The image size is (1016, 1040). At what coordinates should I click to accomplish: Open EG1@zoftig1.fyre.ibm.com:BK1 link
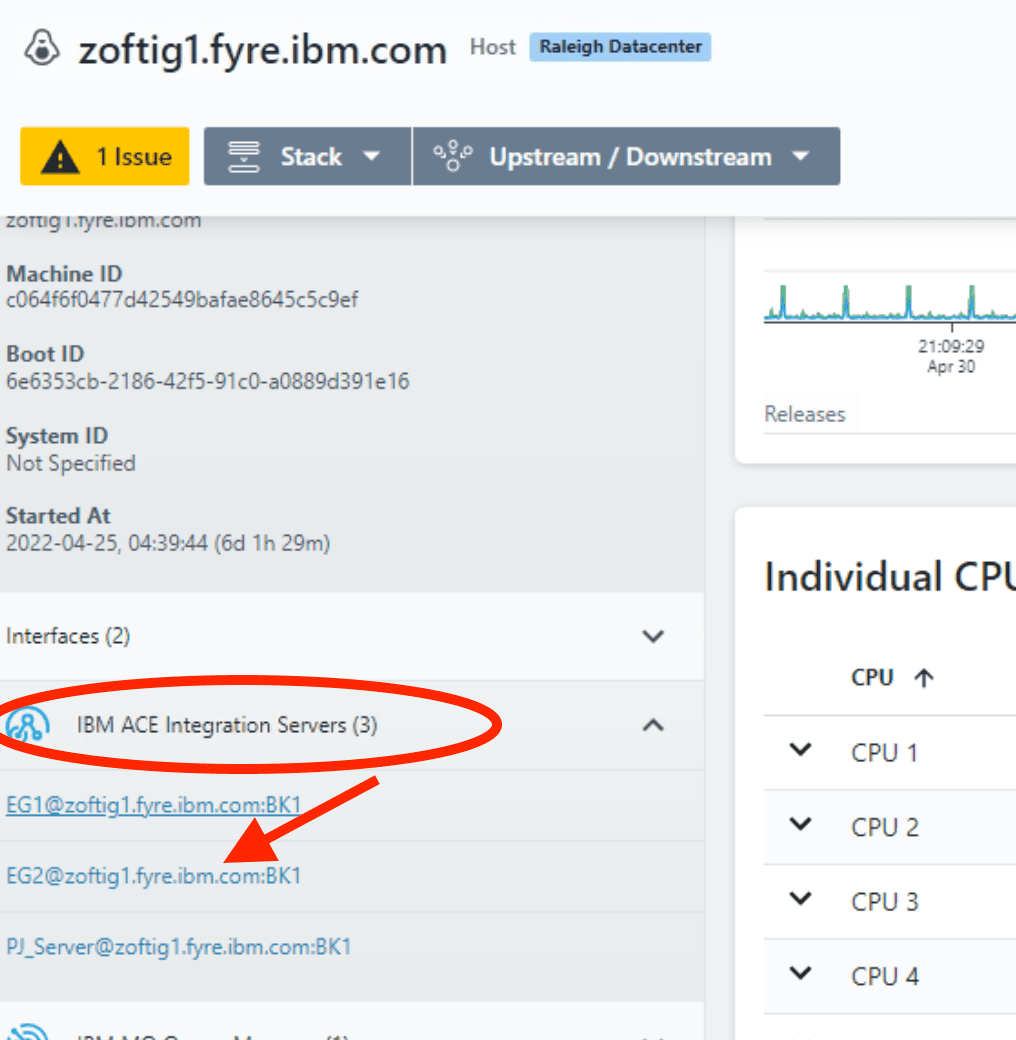tap(153, 805)
